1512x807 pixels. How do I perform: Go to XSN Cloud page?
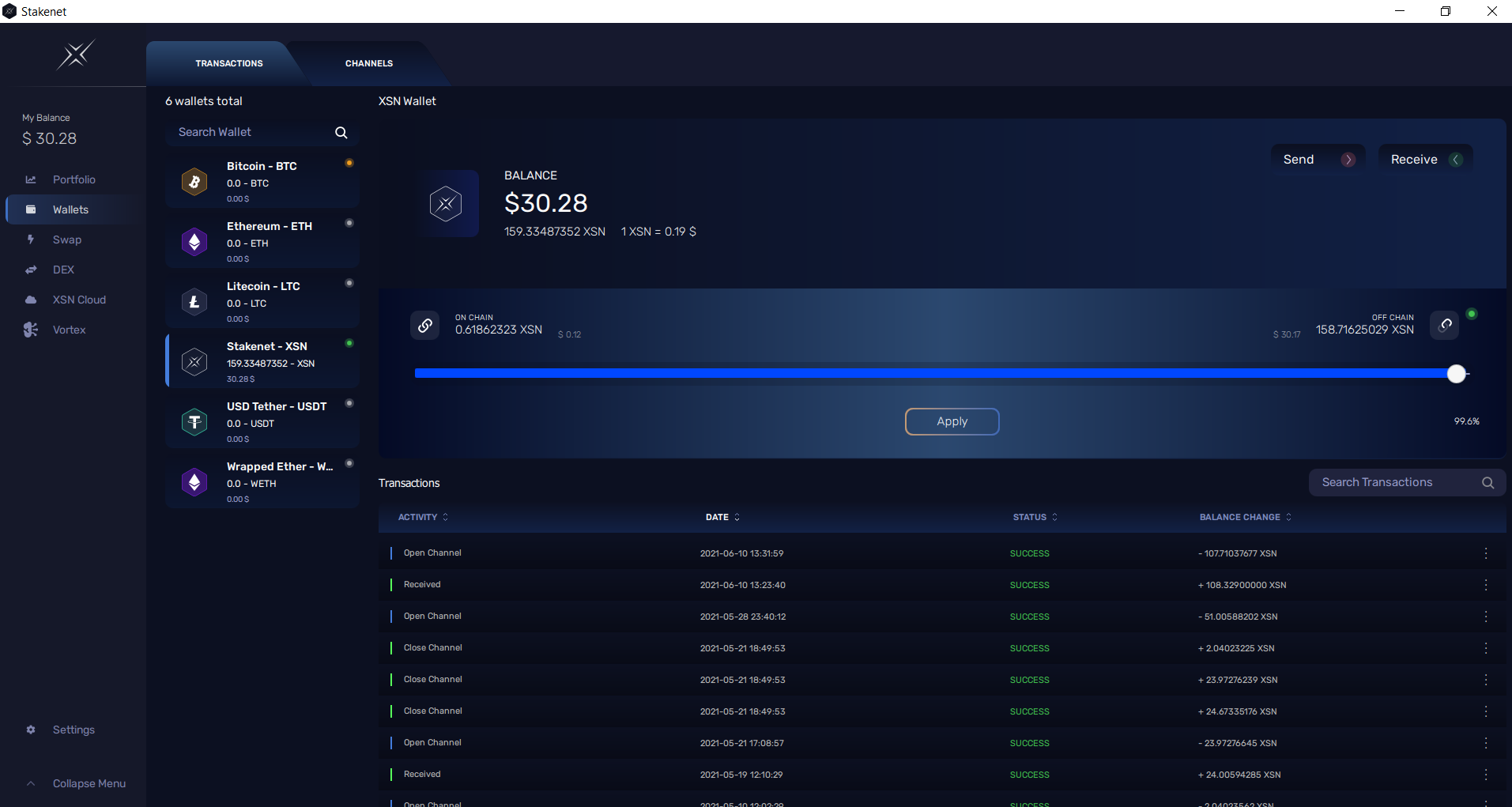tap(79, 300)
